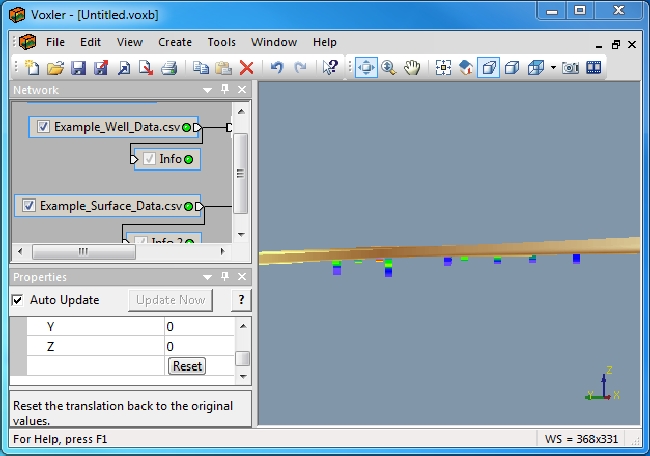
Task: Click Example_Well_Data.csv green status indicator
Action: [x=187, y=127]
